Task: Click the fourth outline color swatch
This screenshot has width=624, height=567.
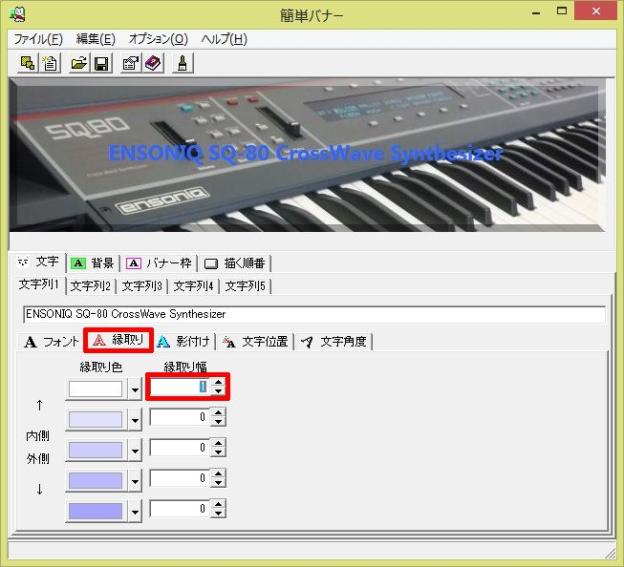Action: (x=96, y=481)
